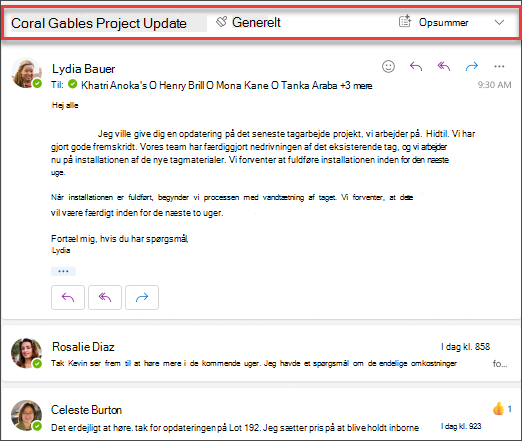Click the emoji reaction smiley icon
The height and width of the screenshot is (441, 522).
388,66
